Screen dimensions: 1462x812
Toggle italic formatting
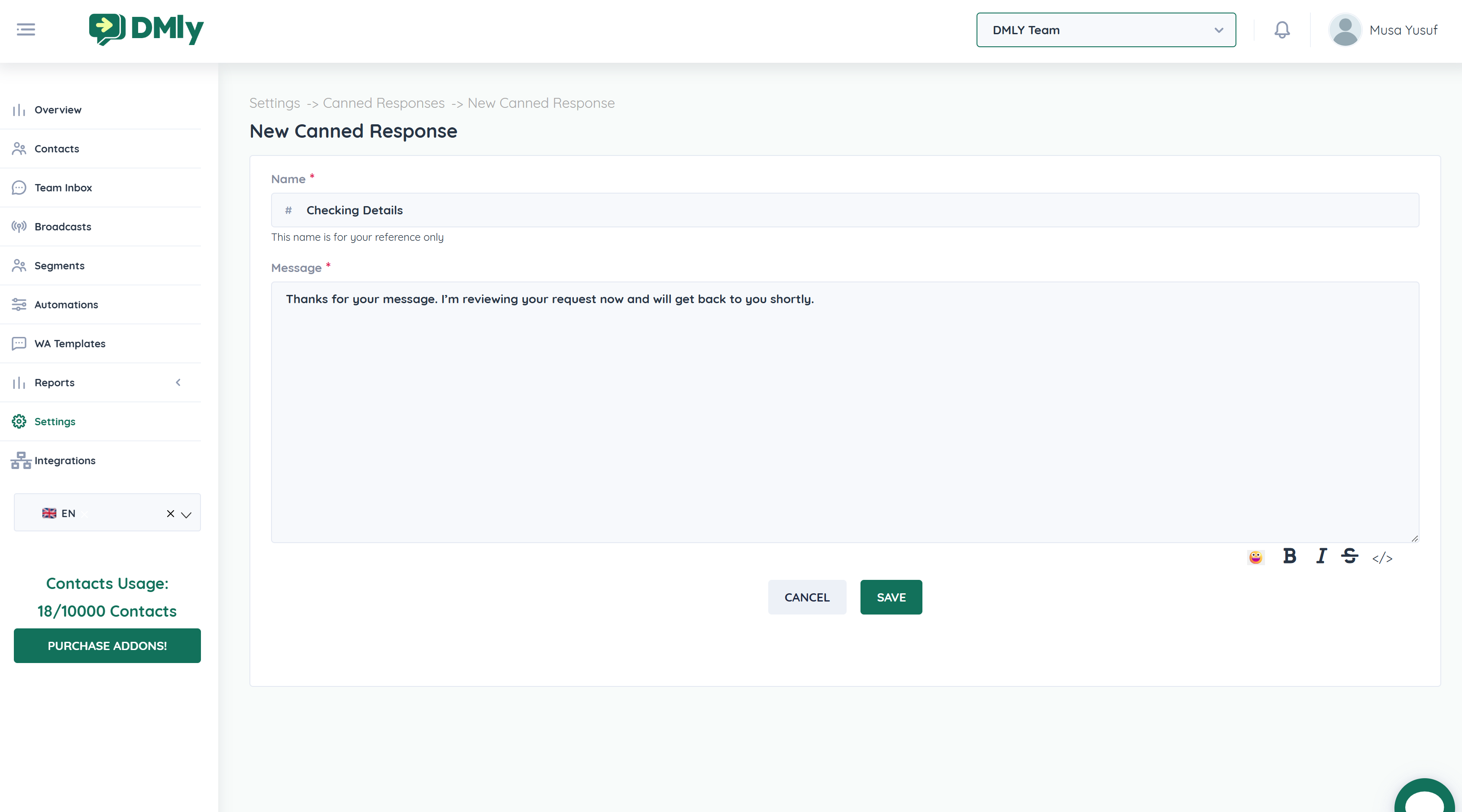1321,556
